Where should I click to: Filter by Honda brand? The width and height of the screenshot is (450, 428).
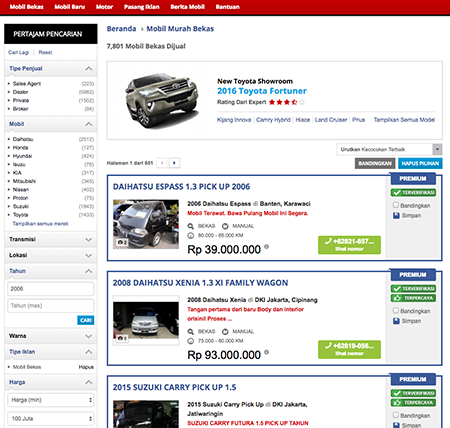20,148
